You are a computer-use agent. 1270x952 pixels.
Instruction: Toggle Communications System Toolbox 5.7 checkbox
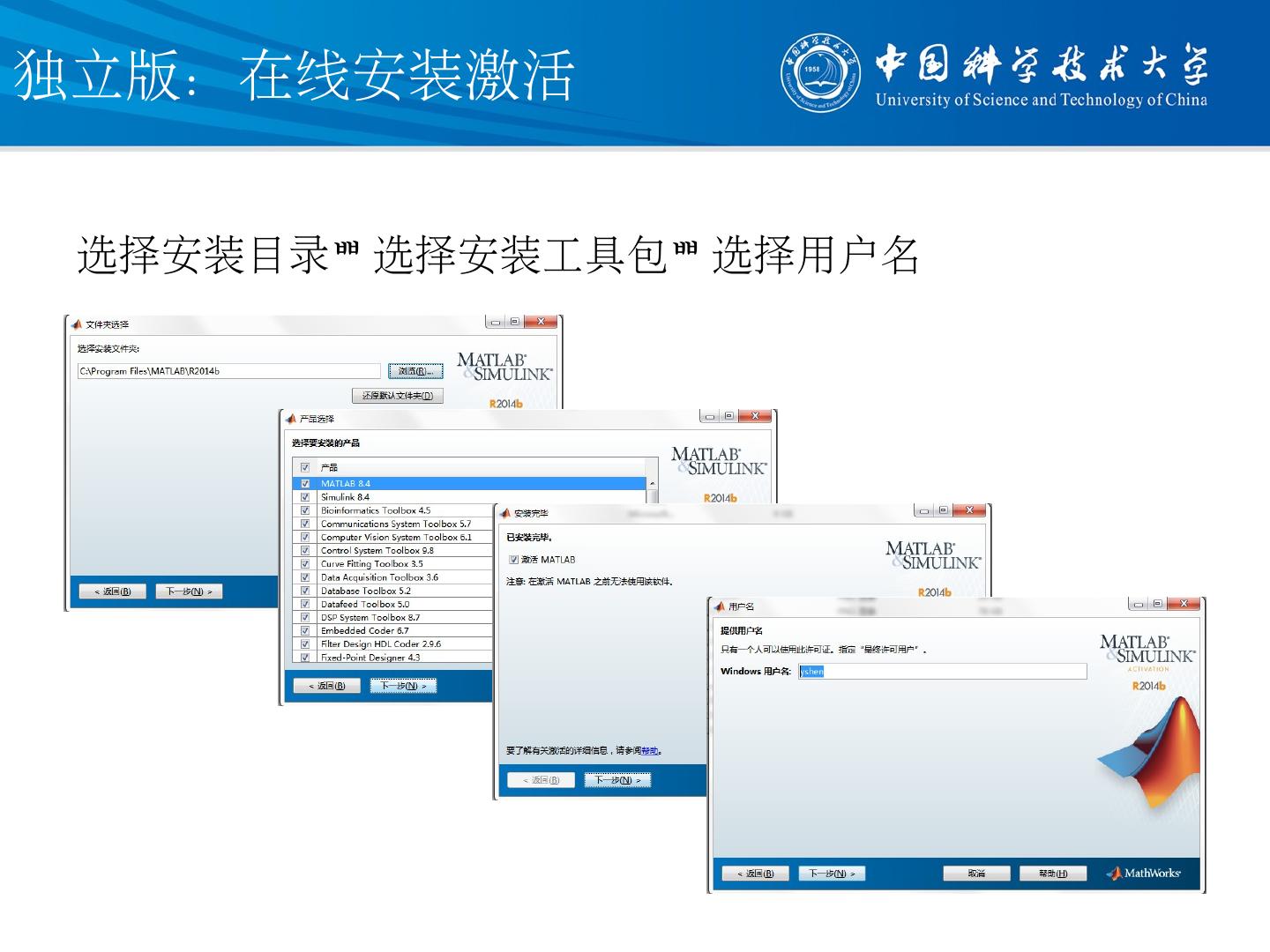click(x=305, y=524)
